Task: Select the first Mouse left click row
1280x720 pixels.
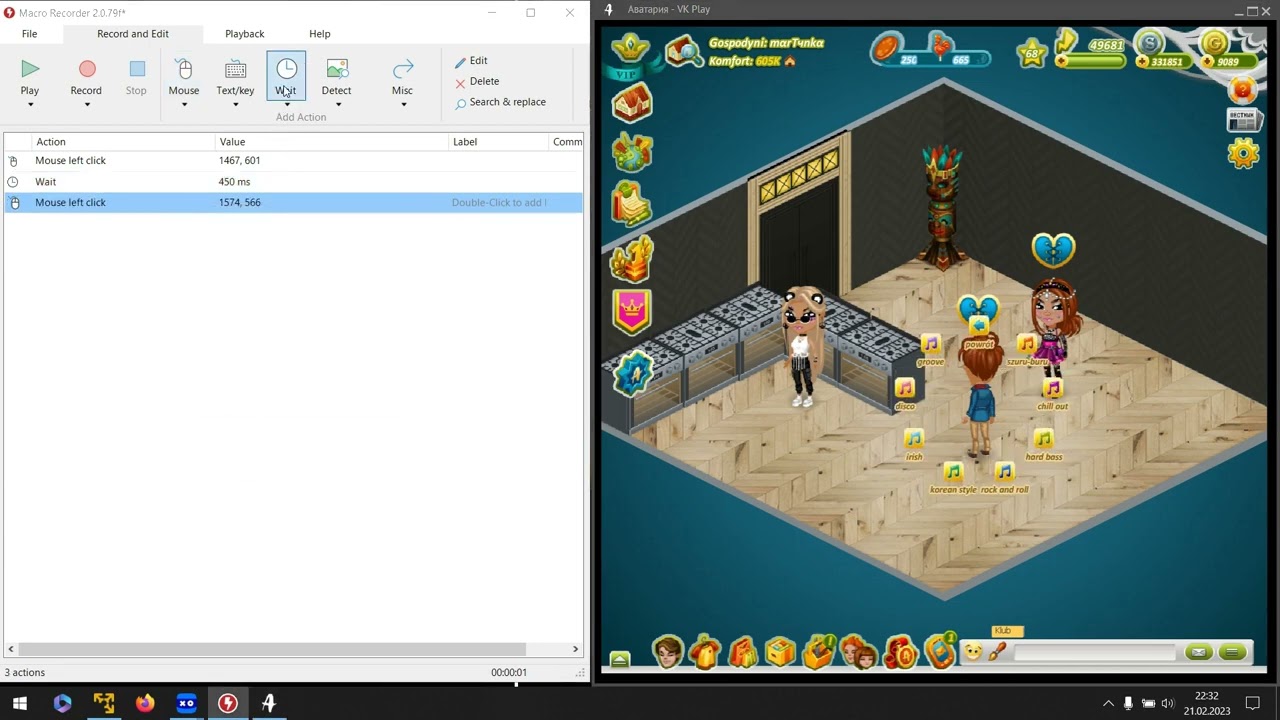Action: 293,161
